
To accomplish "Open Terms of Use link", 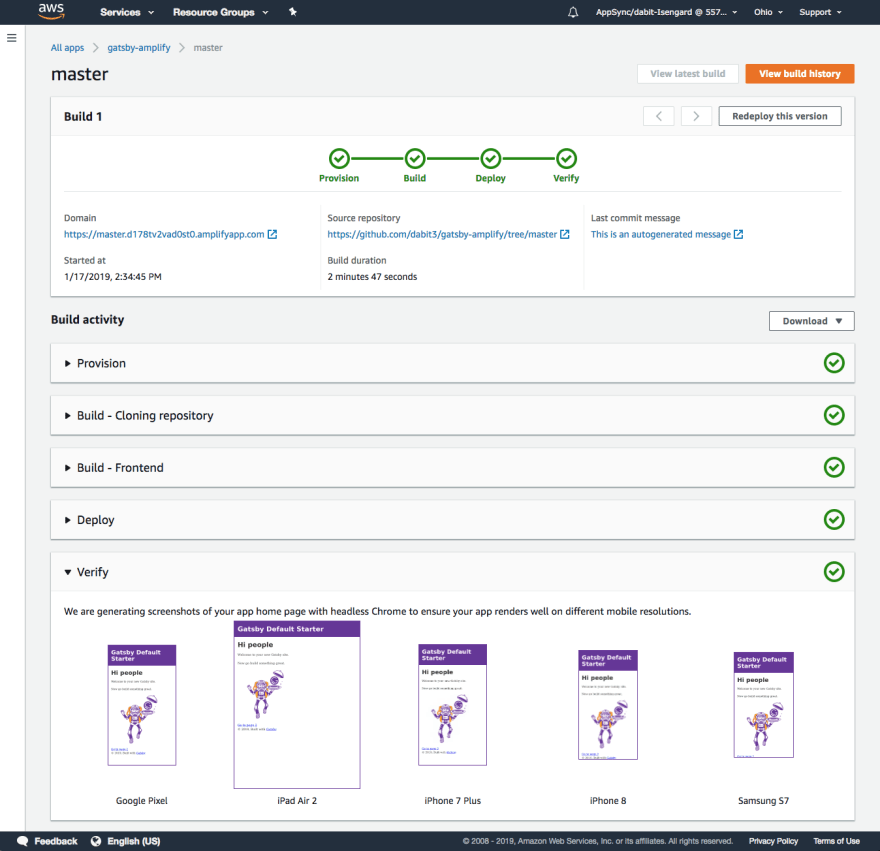I will pyautogui.click(x=836, y=841).
